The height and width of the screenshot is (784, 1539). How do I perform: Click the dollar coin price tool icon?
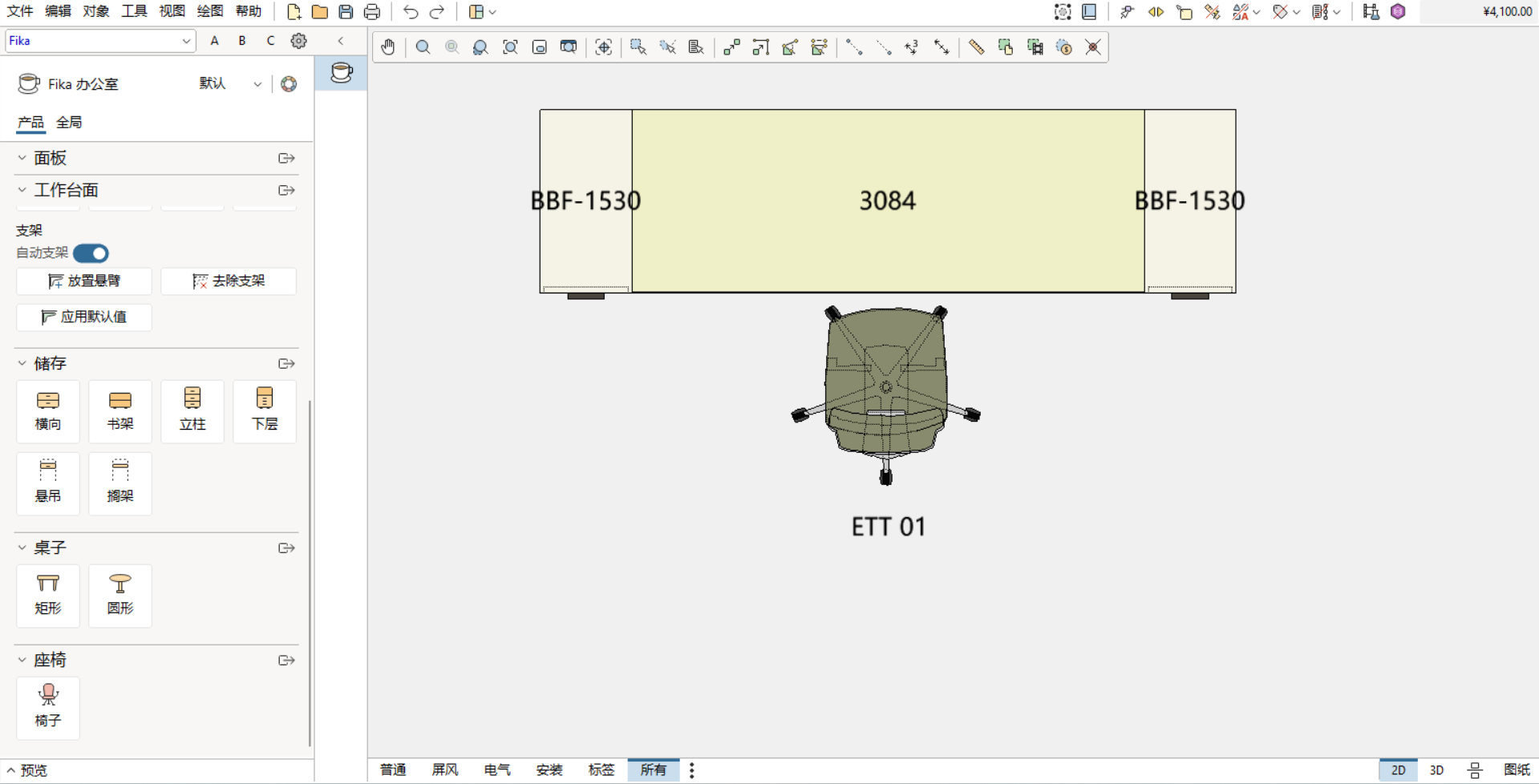click(x=1064, y=47)
